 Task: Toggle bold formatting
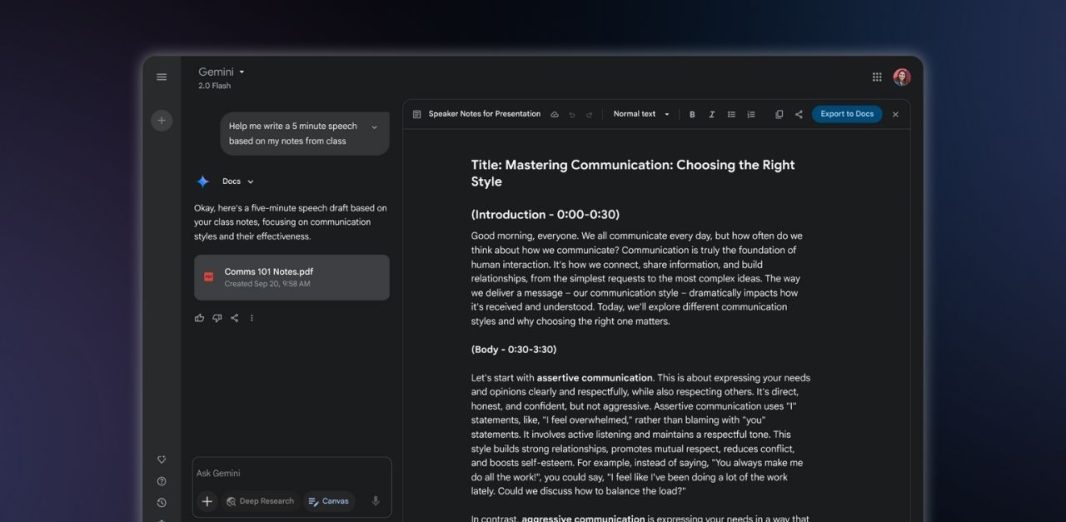692,114
